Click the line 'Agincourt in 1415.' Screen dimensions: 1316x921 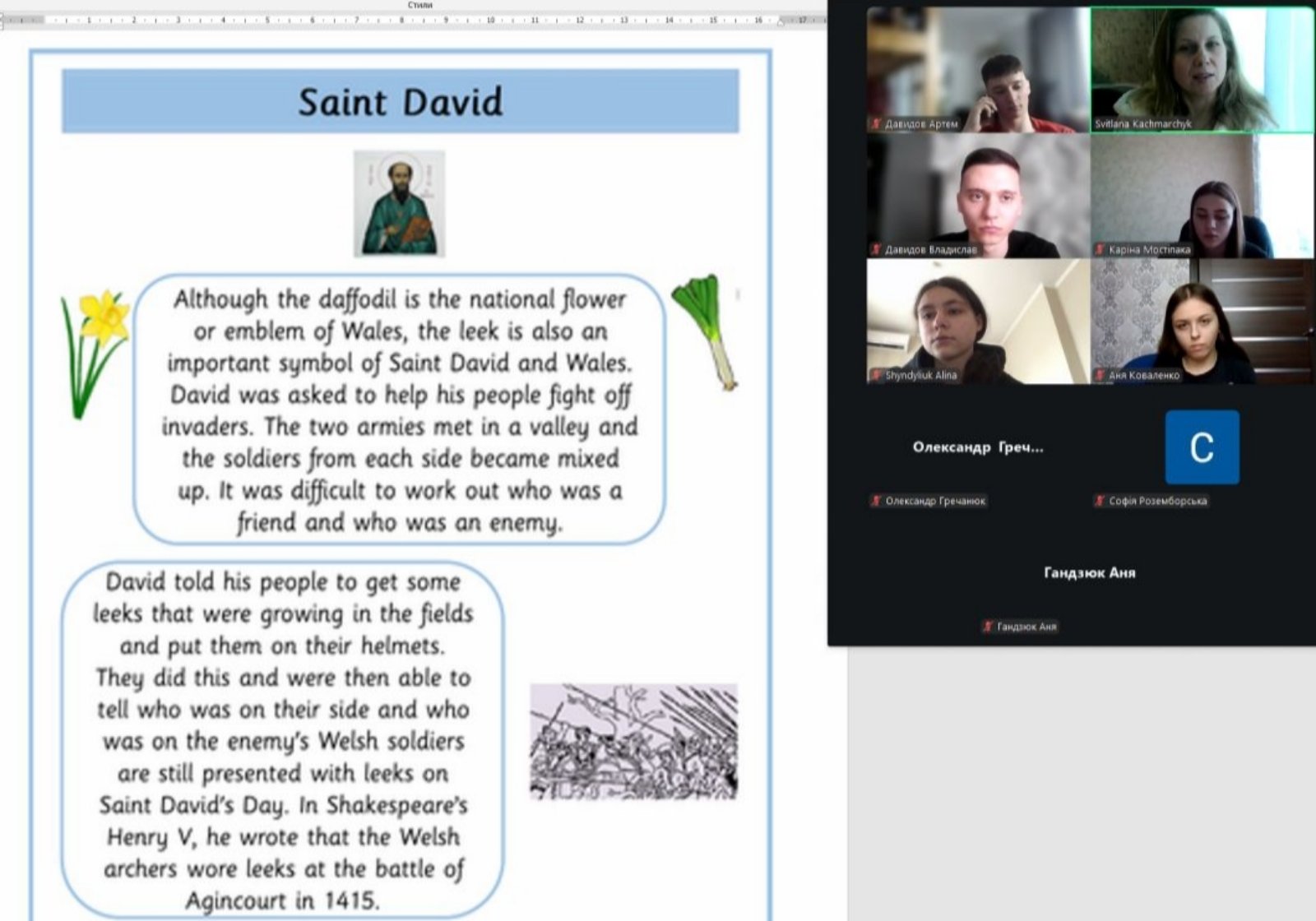point(282,900)
